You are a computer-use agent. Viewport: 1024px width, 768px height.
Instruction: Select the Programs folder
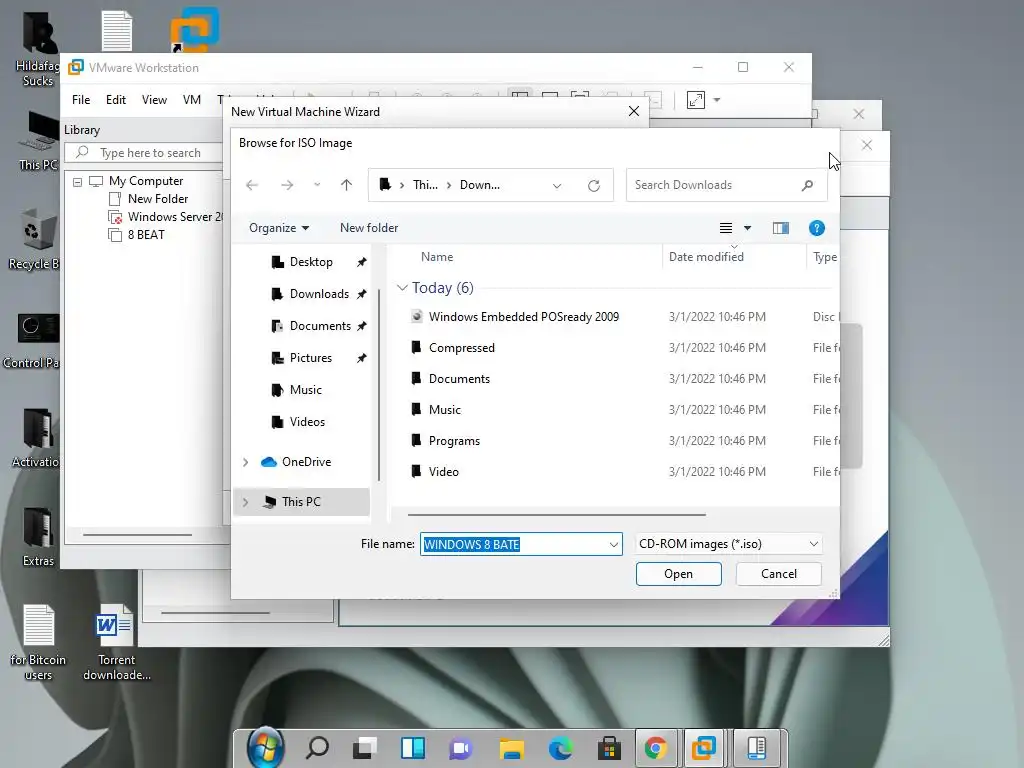454,441
